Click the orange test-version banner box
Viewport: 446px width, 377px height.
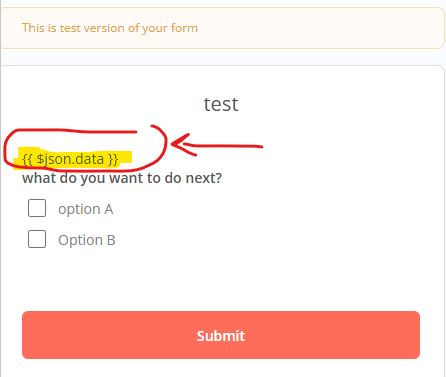[x=223, y=28]
